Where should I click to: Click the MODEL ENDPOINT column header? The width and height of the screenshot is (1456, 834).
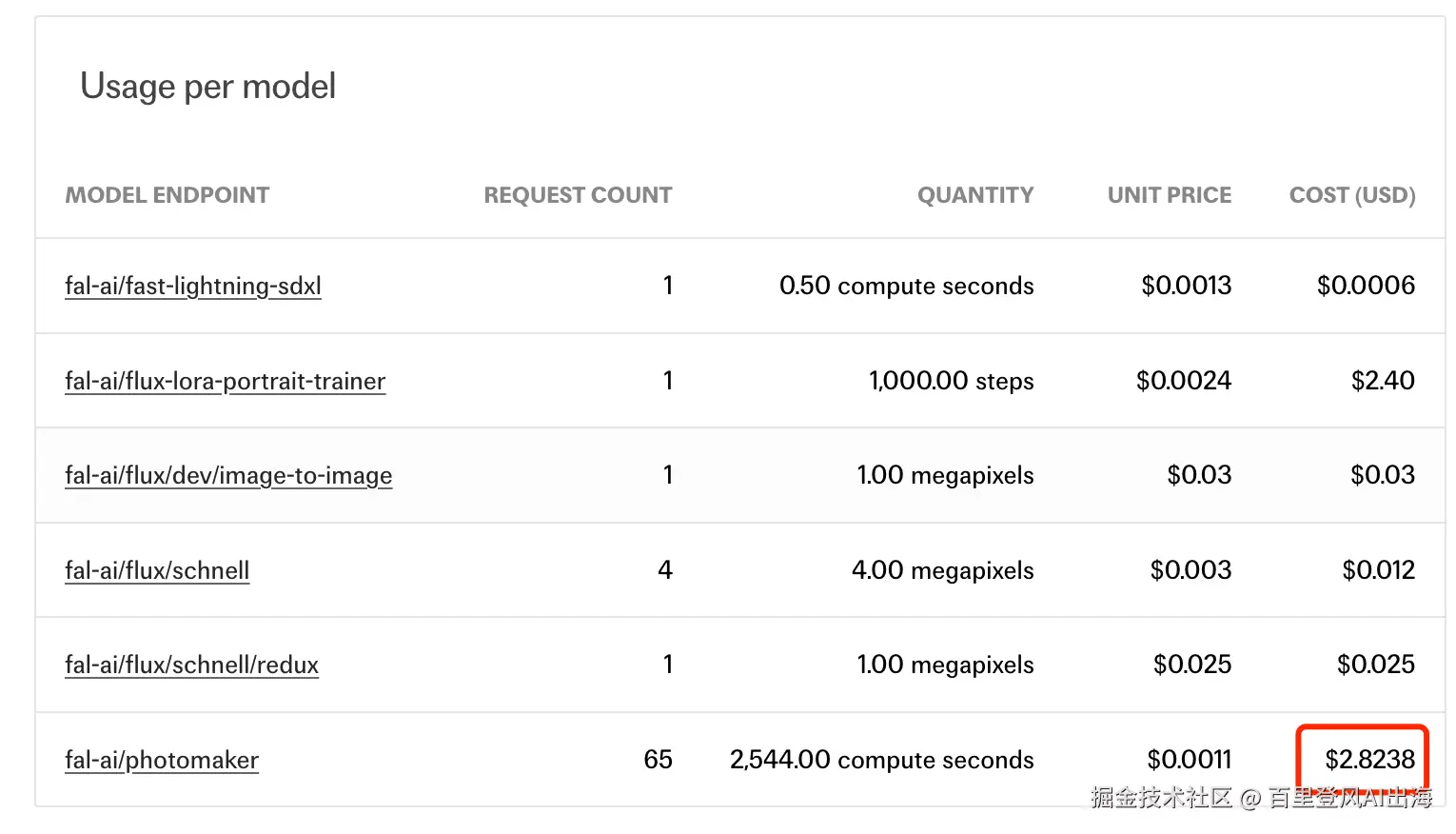167,195
